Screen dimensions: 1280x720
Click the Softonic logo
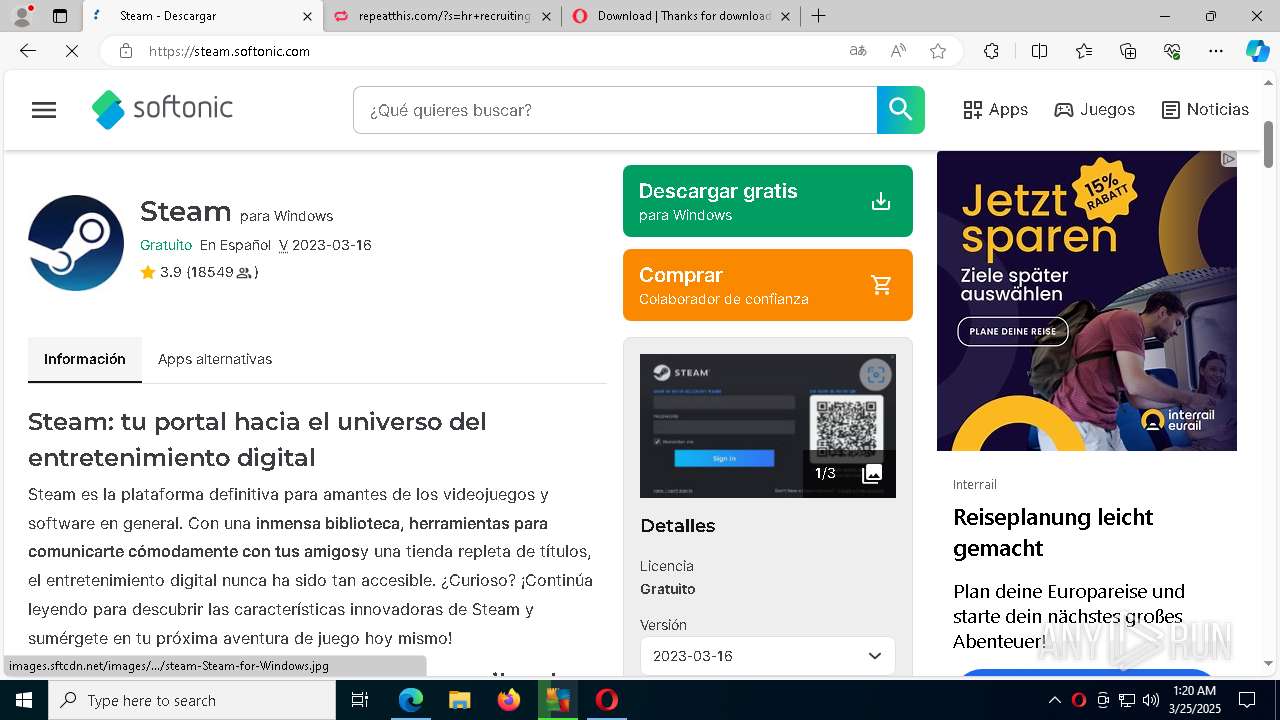[162, 109]
